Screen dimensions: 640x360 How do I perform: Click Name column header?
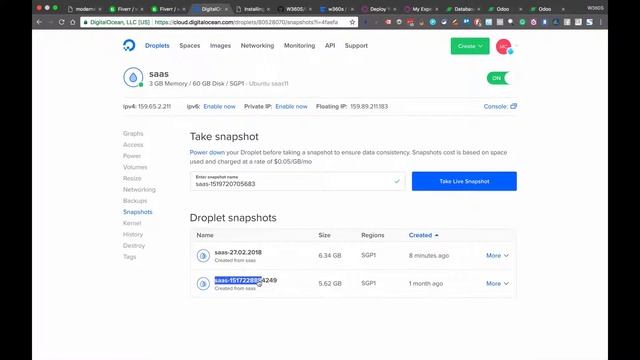click(205, 235)
